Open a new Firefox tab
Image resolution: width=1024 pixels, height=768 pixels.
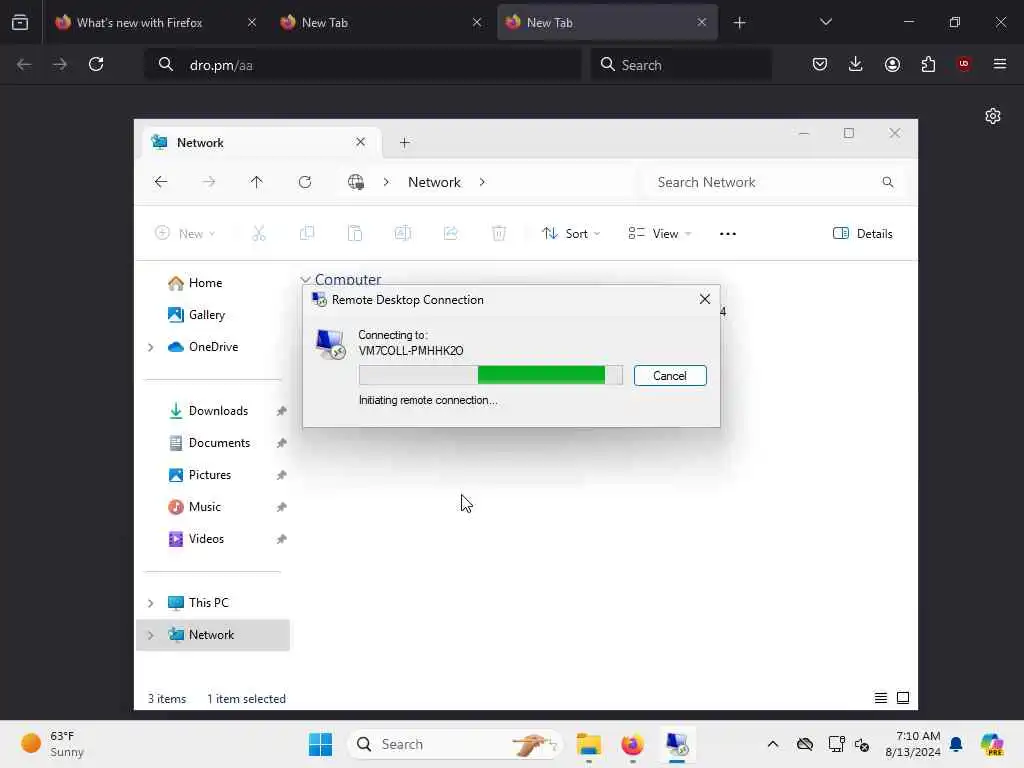point(739,23)
